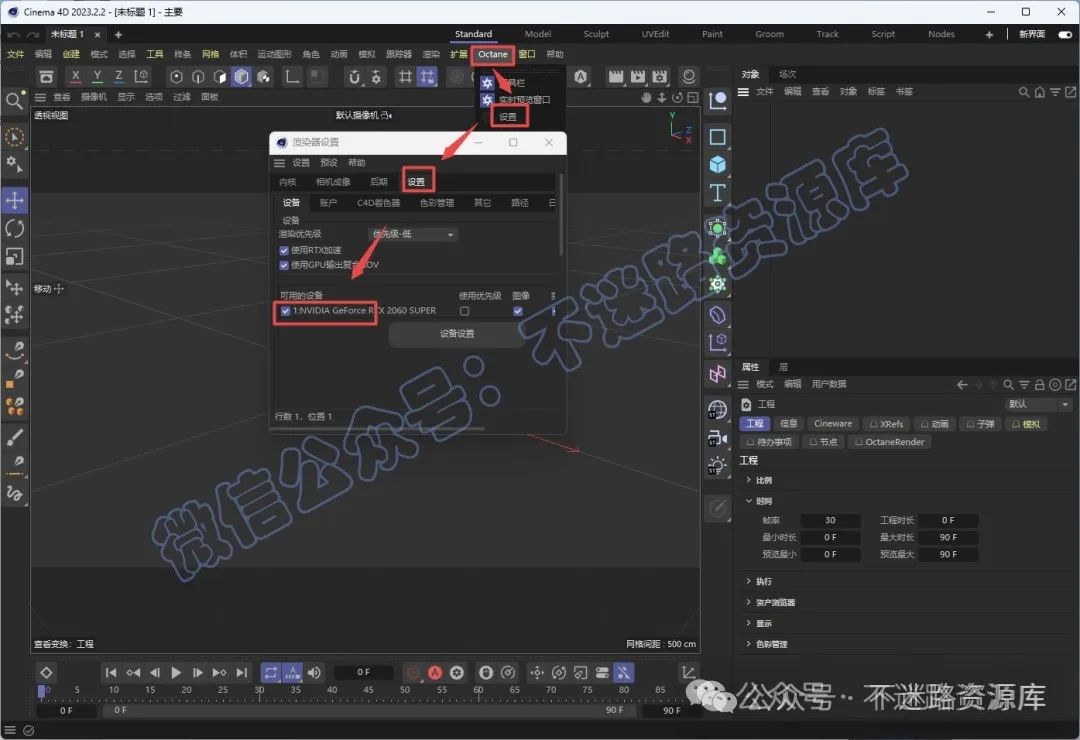Toggle timeline sound speaker icon
The image size is (1080, 740).
pos(314,672)
